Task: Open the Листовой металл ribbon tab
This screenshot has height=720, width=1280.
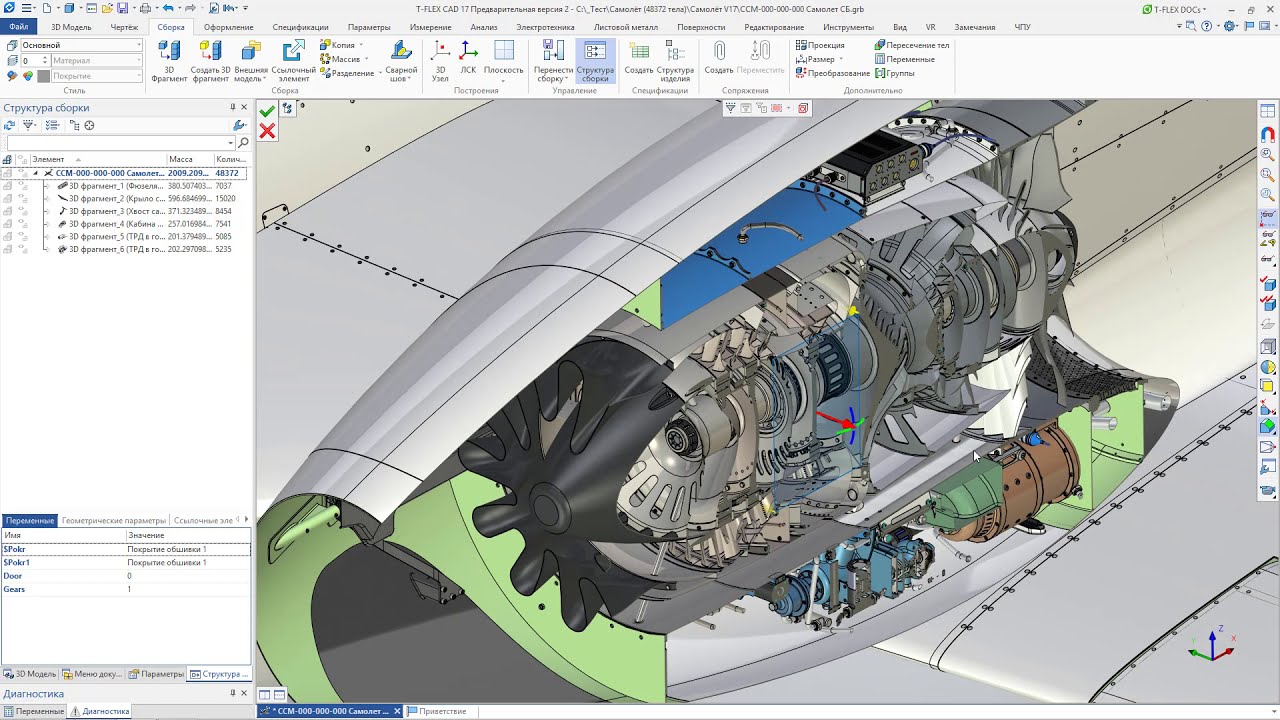Action: tap(625, 27)
